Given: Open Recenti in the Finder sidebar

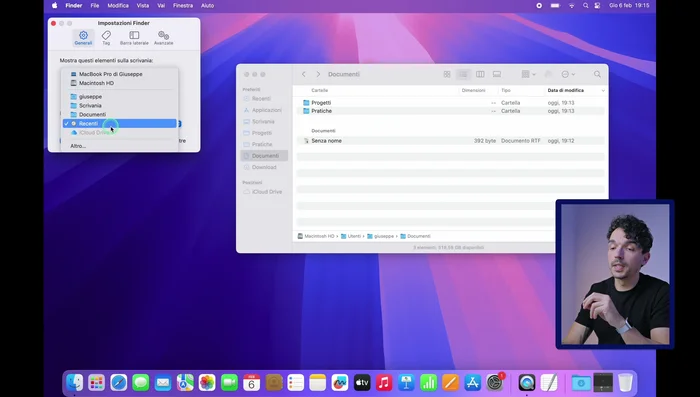Looking at the screenshot, I should coord(264,99).
